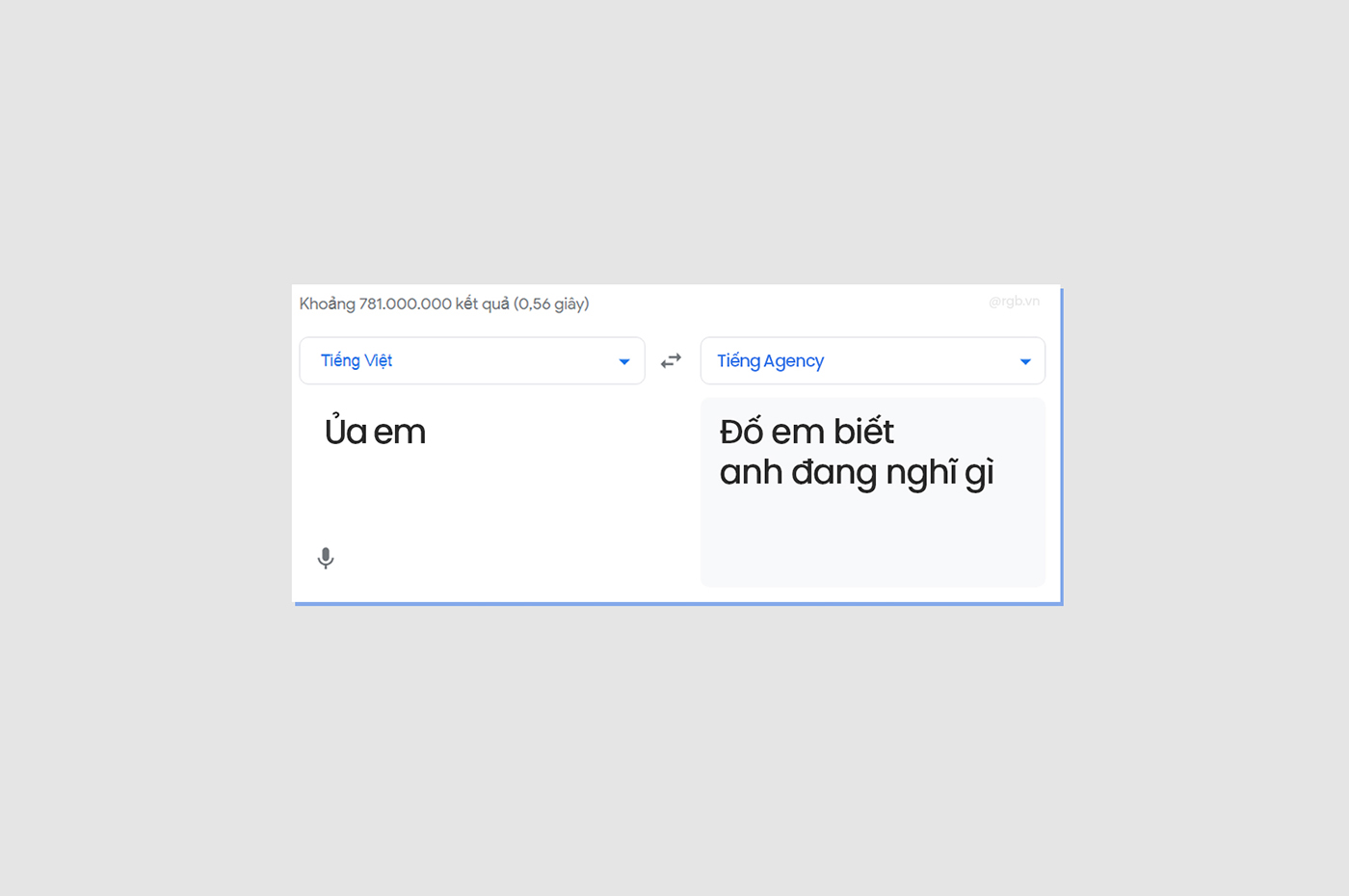Select the Tiếng Việt source language label
The width and height of the screenshot is (1349, 896).
(357, 361)
